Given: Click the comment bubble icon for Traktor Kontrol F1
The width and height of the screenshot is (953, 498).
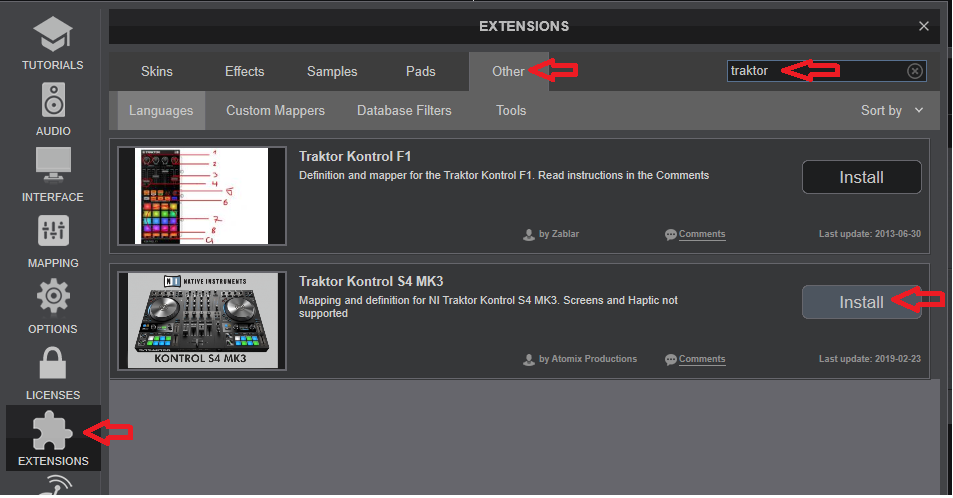Looking at the screenshot, I should pos(670,235).
